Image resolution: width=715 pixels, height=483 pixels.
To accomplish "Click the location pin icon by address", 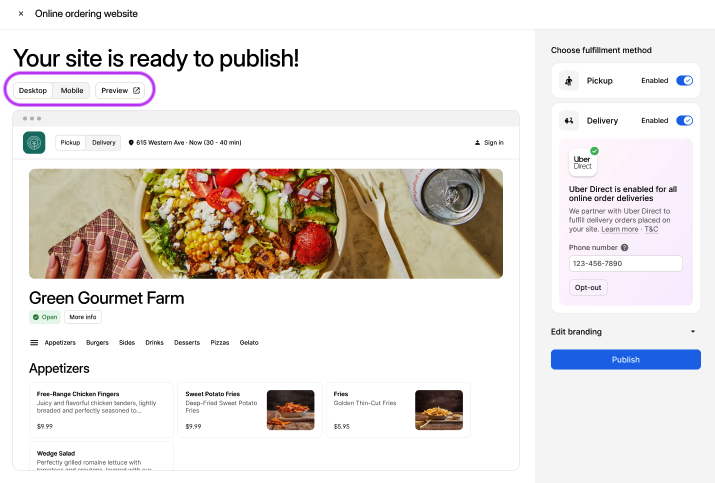I will pos(132,143).
